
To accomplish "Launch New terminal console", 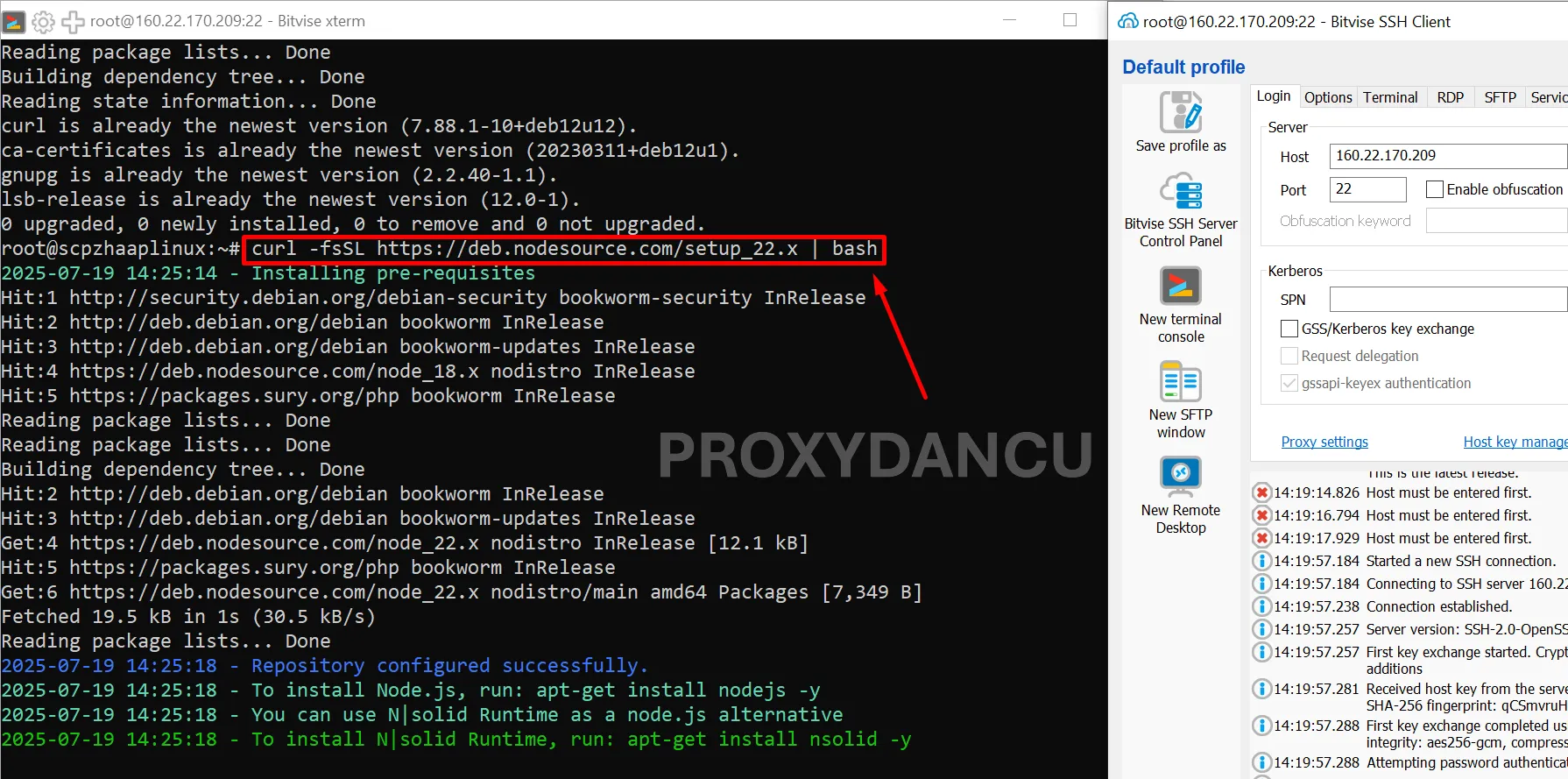I will coord(1180,305).
